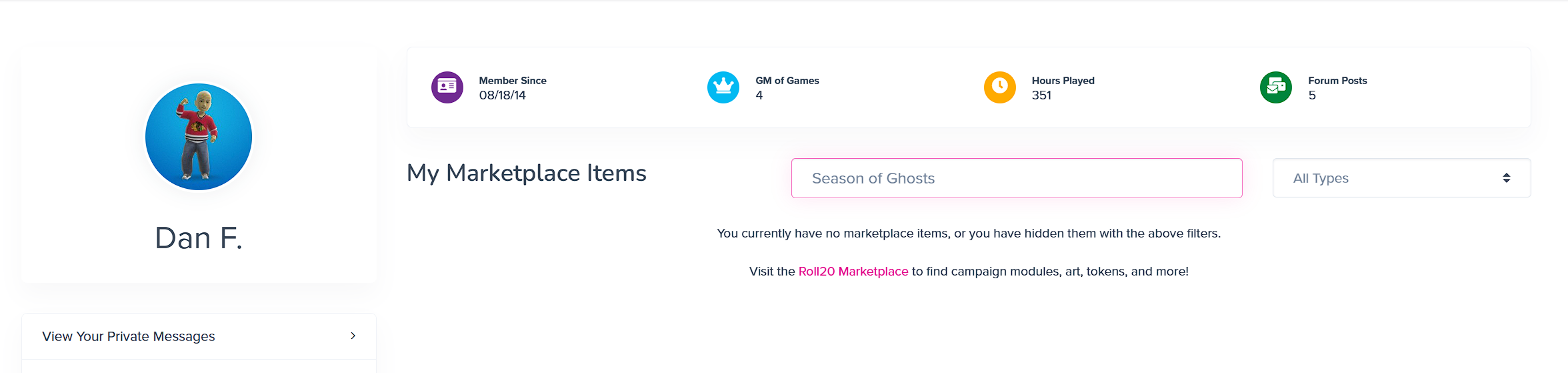Click the Season of Ghosts search field
This screenshot has width=1568, height=373.
coord(1016,178)
